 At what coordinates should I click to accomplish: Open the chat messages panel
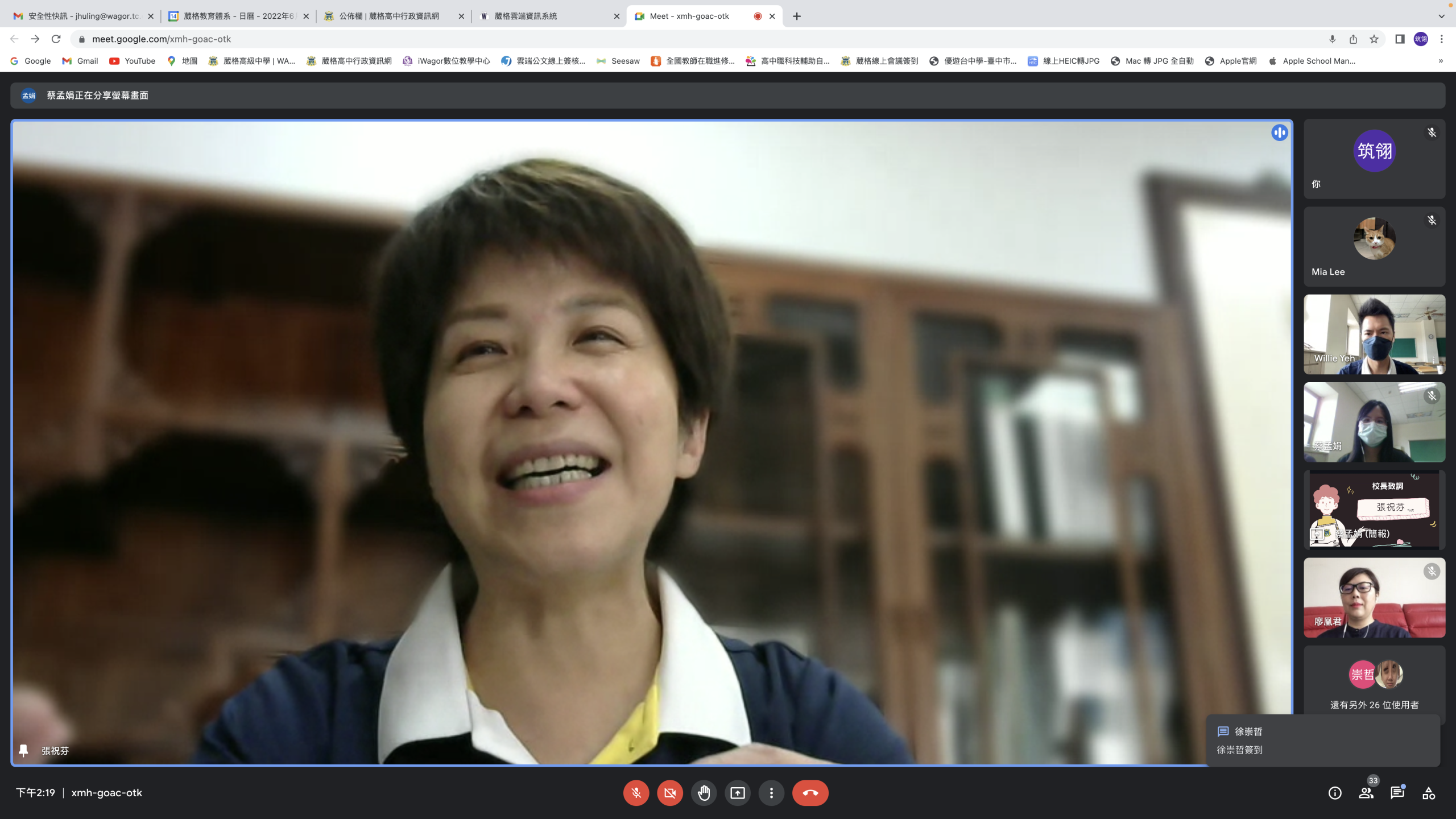[x=1397, y=793]
